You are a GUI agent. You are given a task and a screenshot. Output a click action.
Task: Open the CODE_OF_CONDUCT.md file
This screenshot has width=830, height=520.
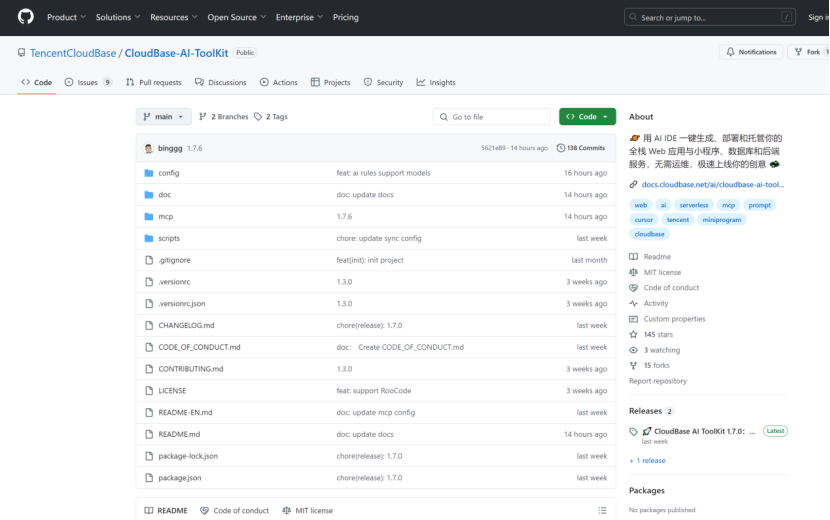click(x=199, y=347)
